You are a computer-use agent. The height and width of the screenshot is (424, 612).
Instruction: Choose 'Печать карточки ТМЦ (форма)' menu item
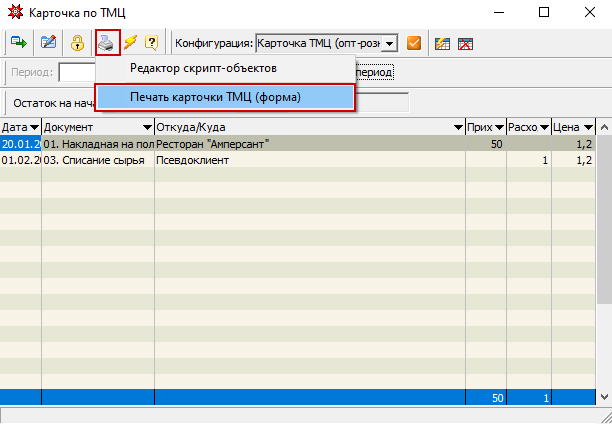tap(215, 97)
